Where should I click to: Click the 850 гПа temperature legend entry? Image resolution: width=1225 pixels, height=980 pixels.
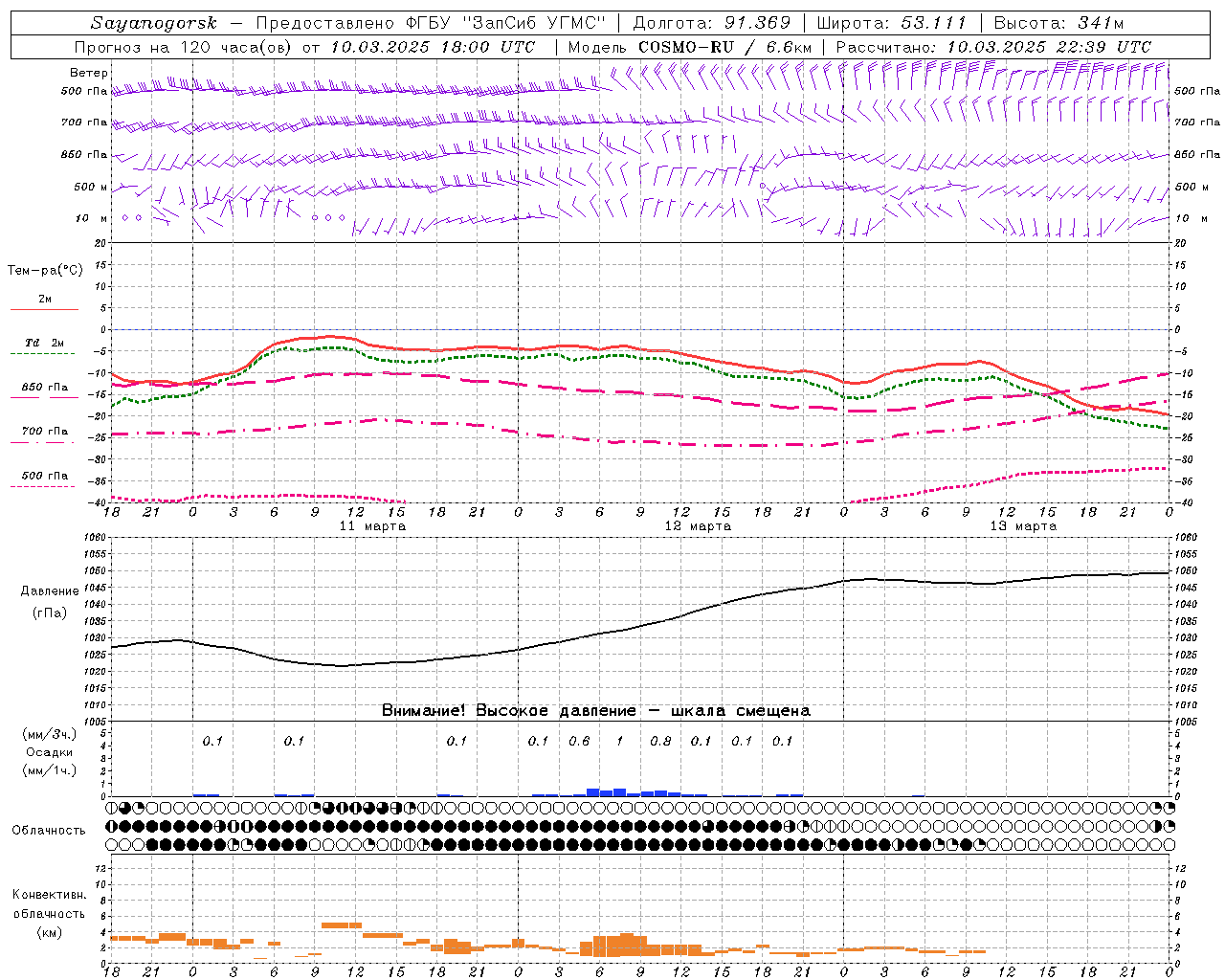tap(45, 388)
